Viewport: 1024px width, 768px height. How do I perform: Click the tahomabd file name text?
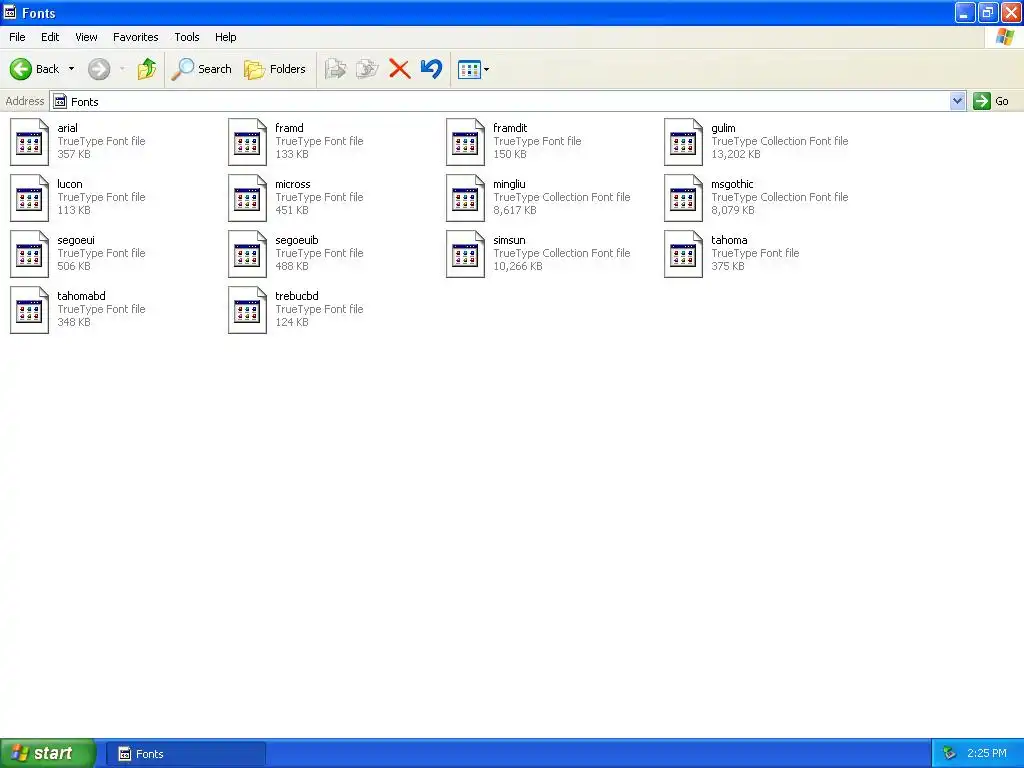pyautogui.click(x=81, y=296)
